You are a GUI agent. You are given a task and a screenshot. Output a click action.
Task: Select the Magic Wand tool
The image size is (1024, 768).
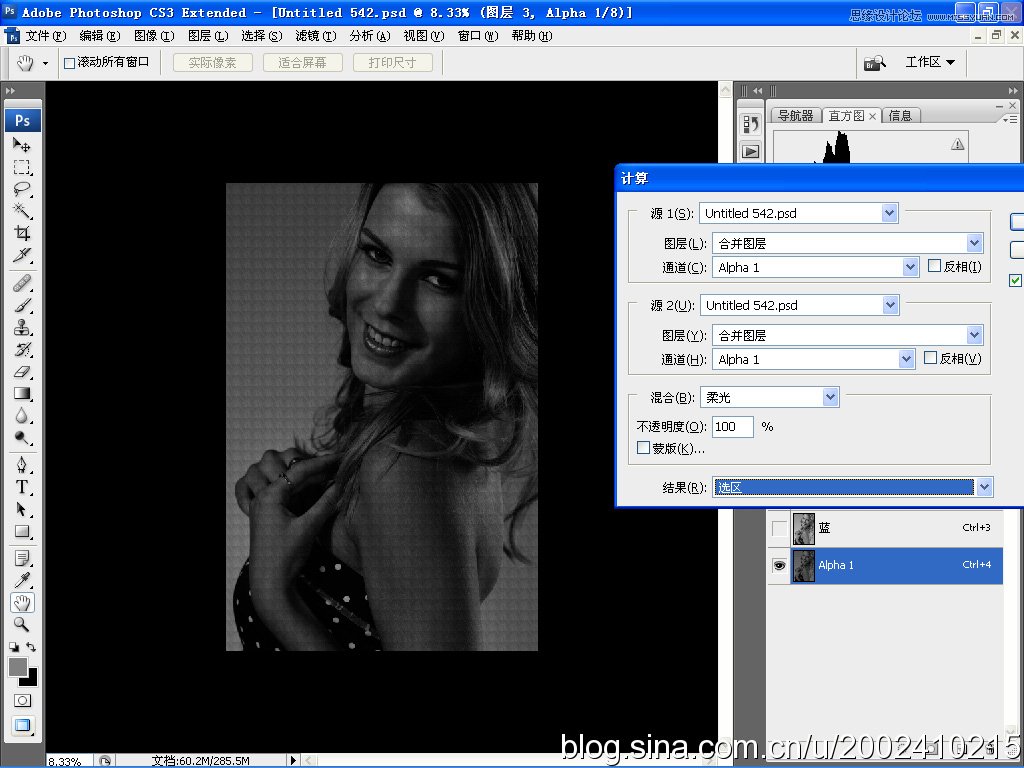pyautogui.click(x=22, y=211)
